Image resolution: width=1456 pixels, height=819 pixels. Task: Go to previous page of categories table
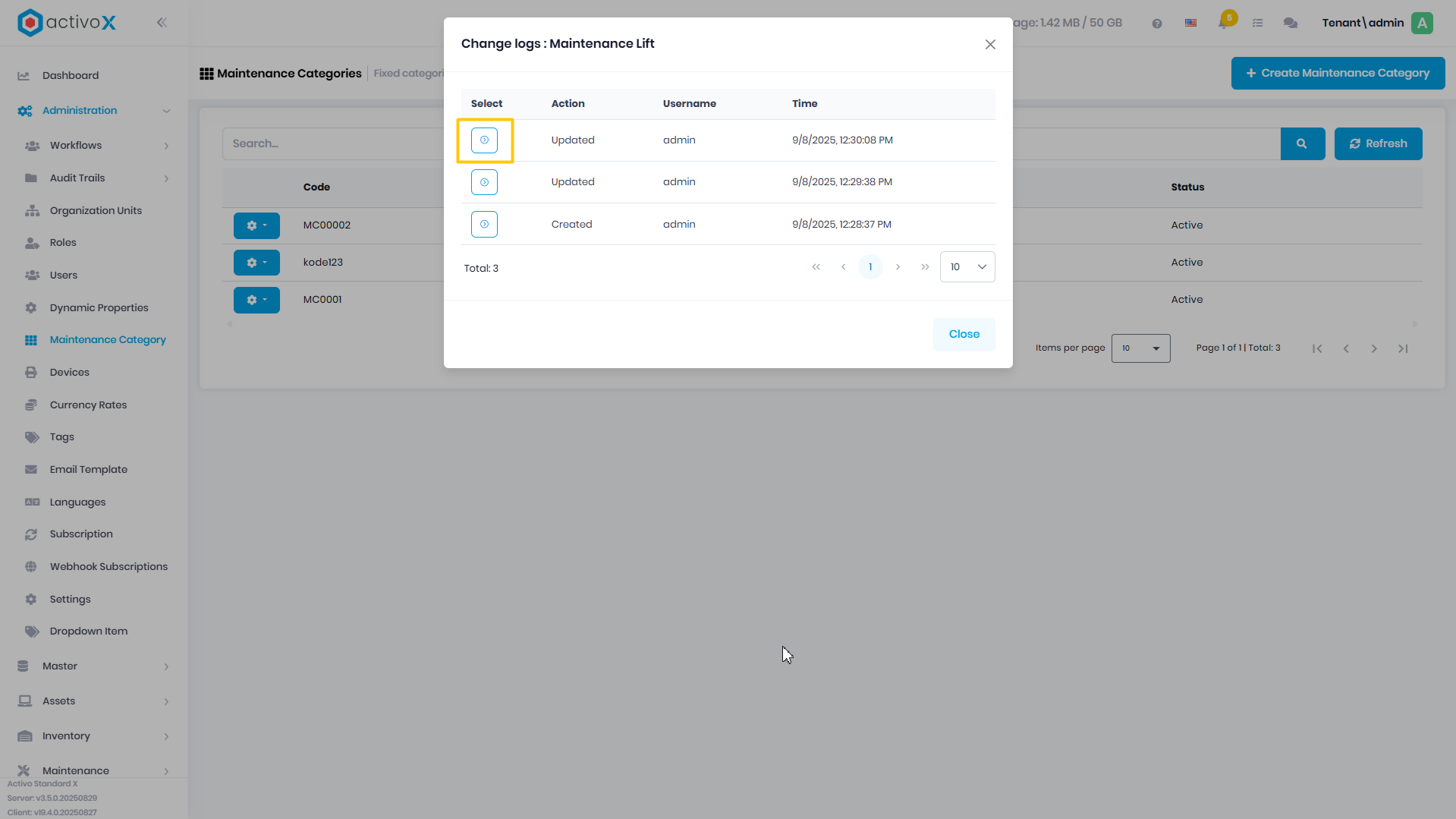tap(1346, 349)
